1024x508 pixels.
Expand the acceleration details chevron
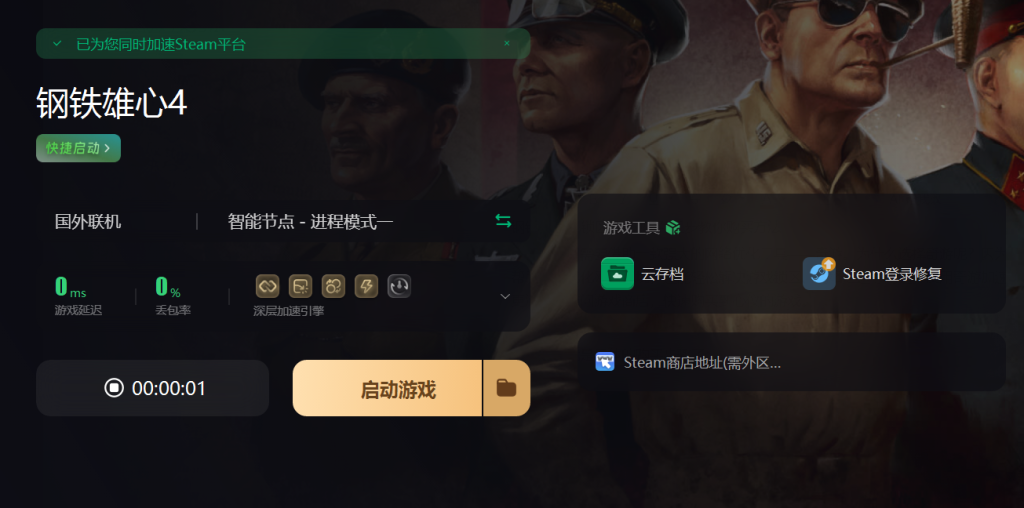pyautogui.click(x=505, y=296)
